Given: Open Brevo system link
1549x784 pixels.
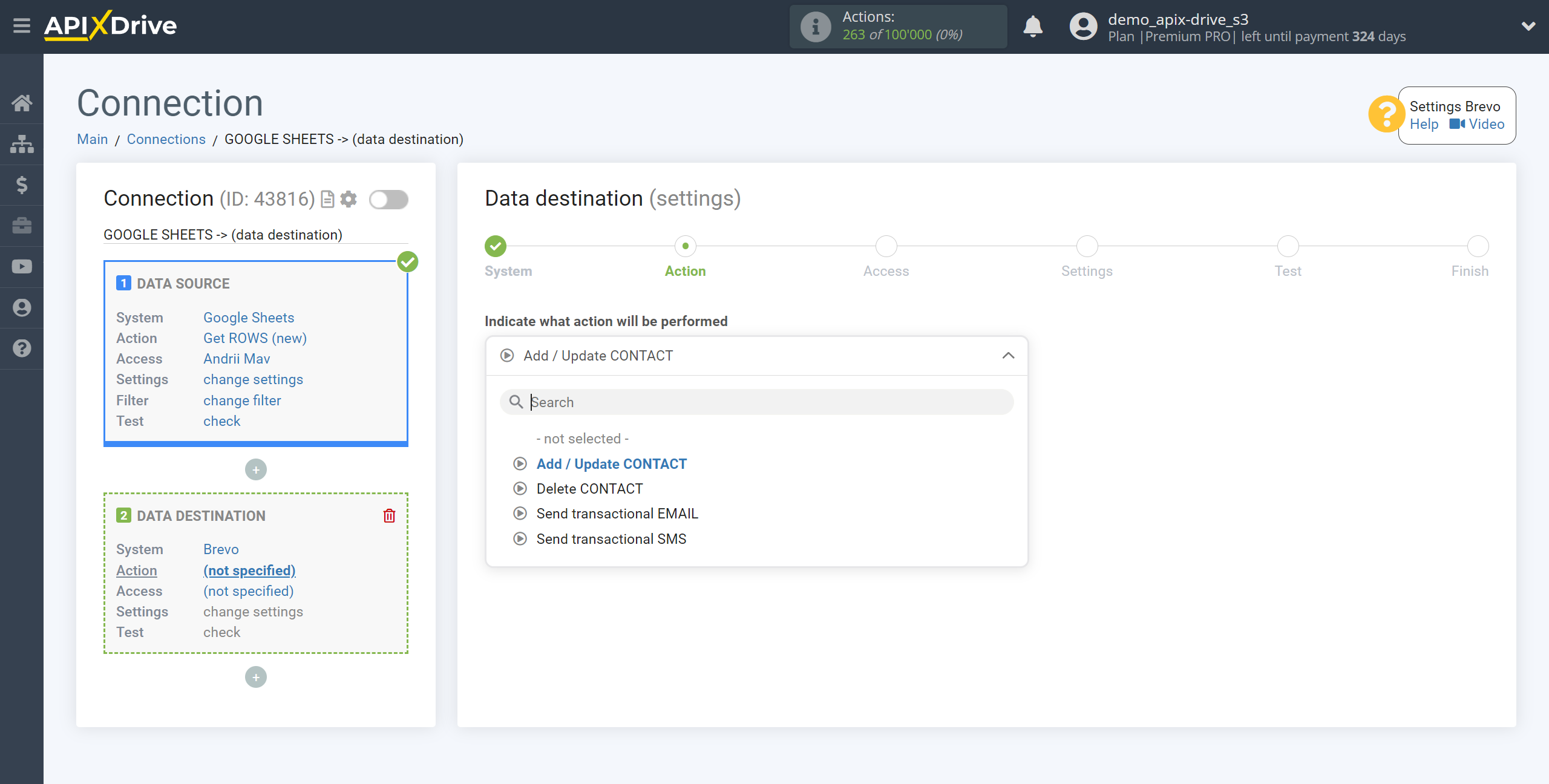Looking at the screenshot, I should coord(221,549).
